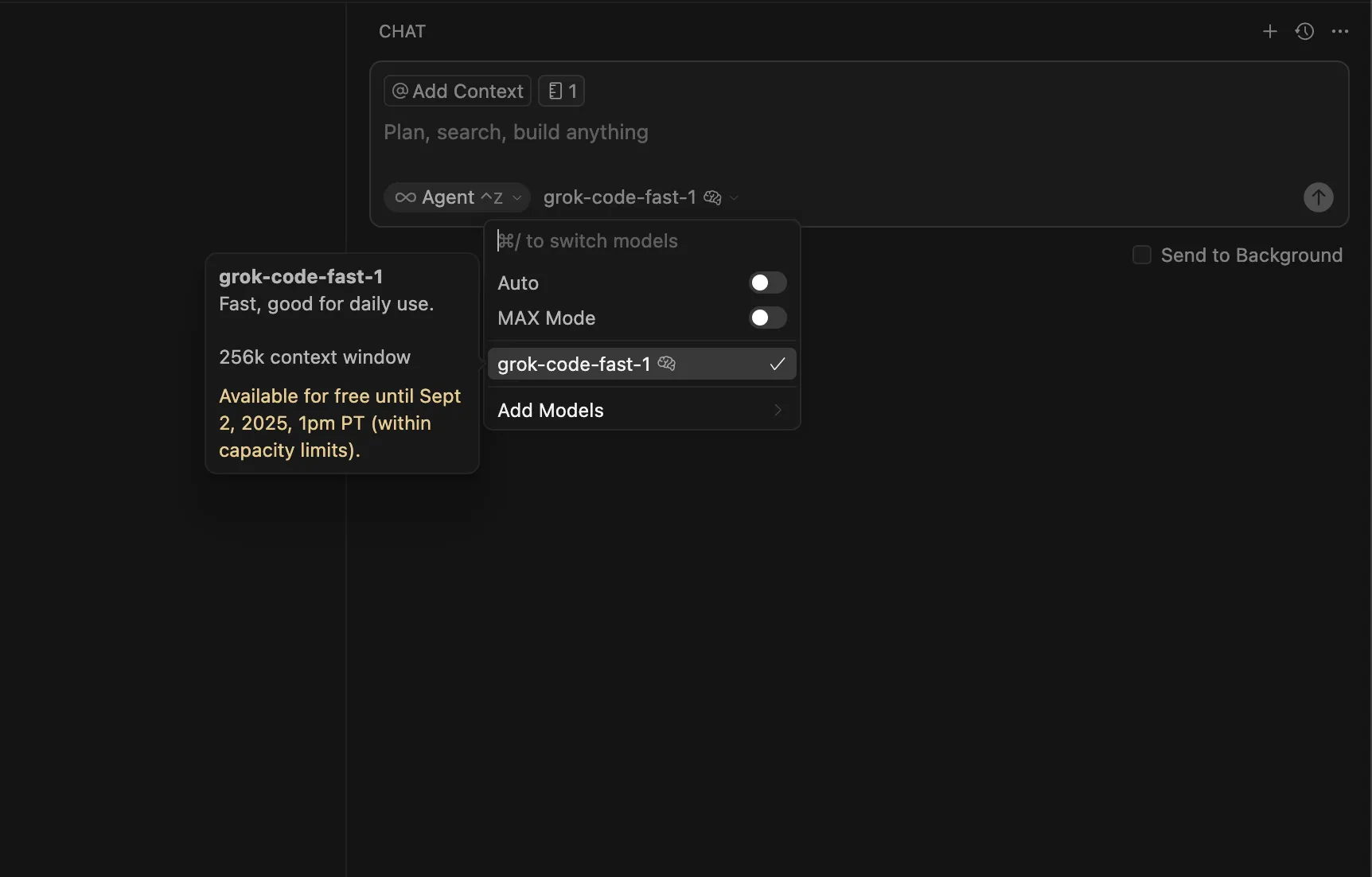This screenshot has width=1372, height=877.
Task: Check the Send to Background checkbox
Action: point(1142,255)
